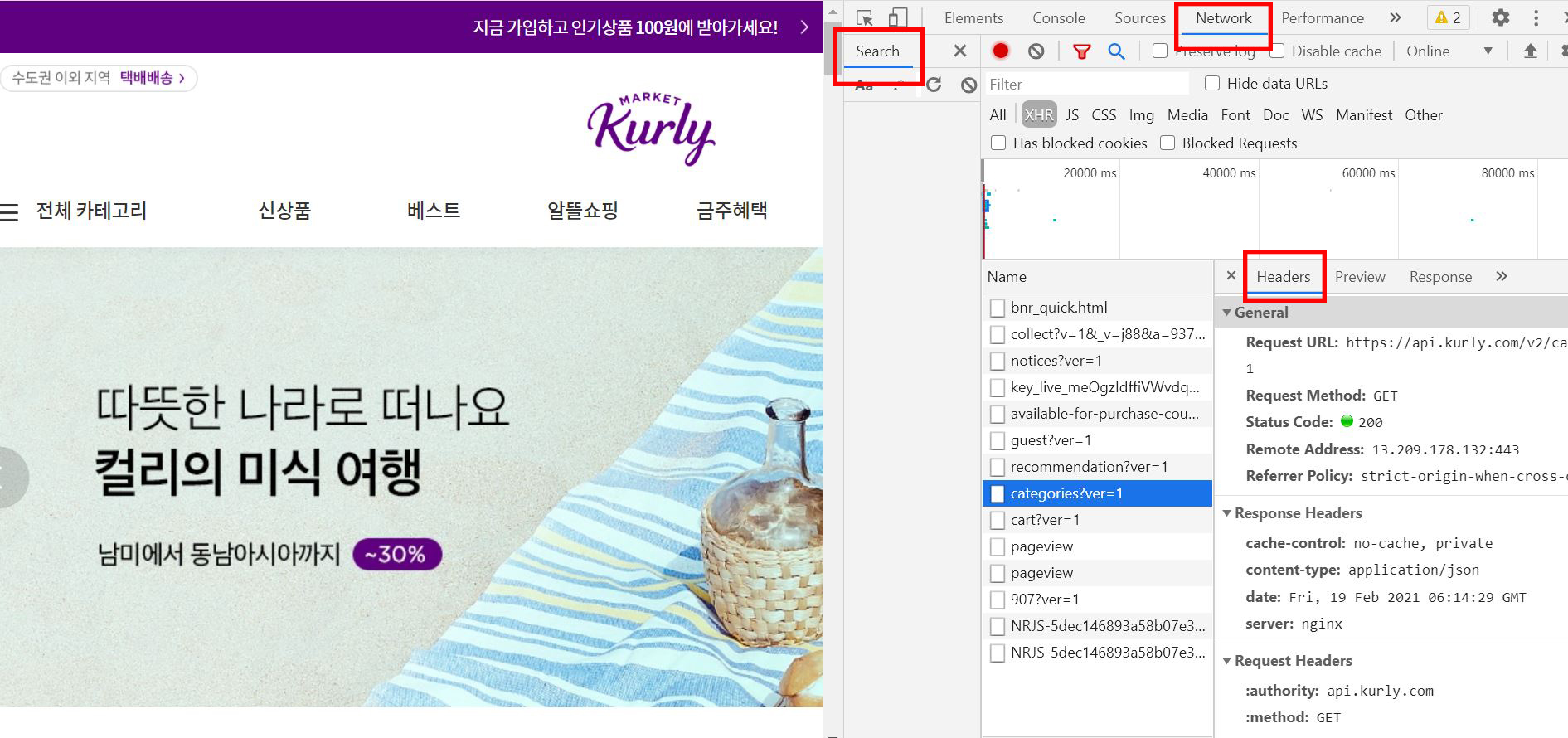Click the blue search magnifier icon

coord(1117,51)
